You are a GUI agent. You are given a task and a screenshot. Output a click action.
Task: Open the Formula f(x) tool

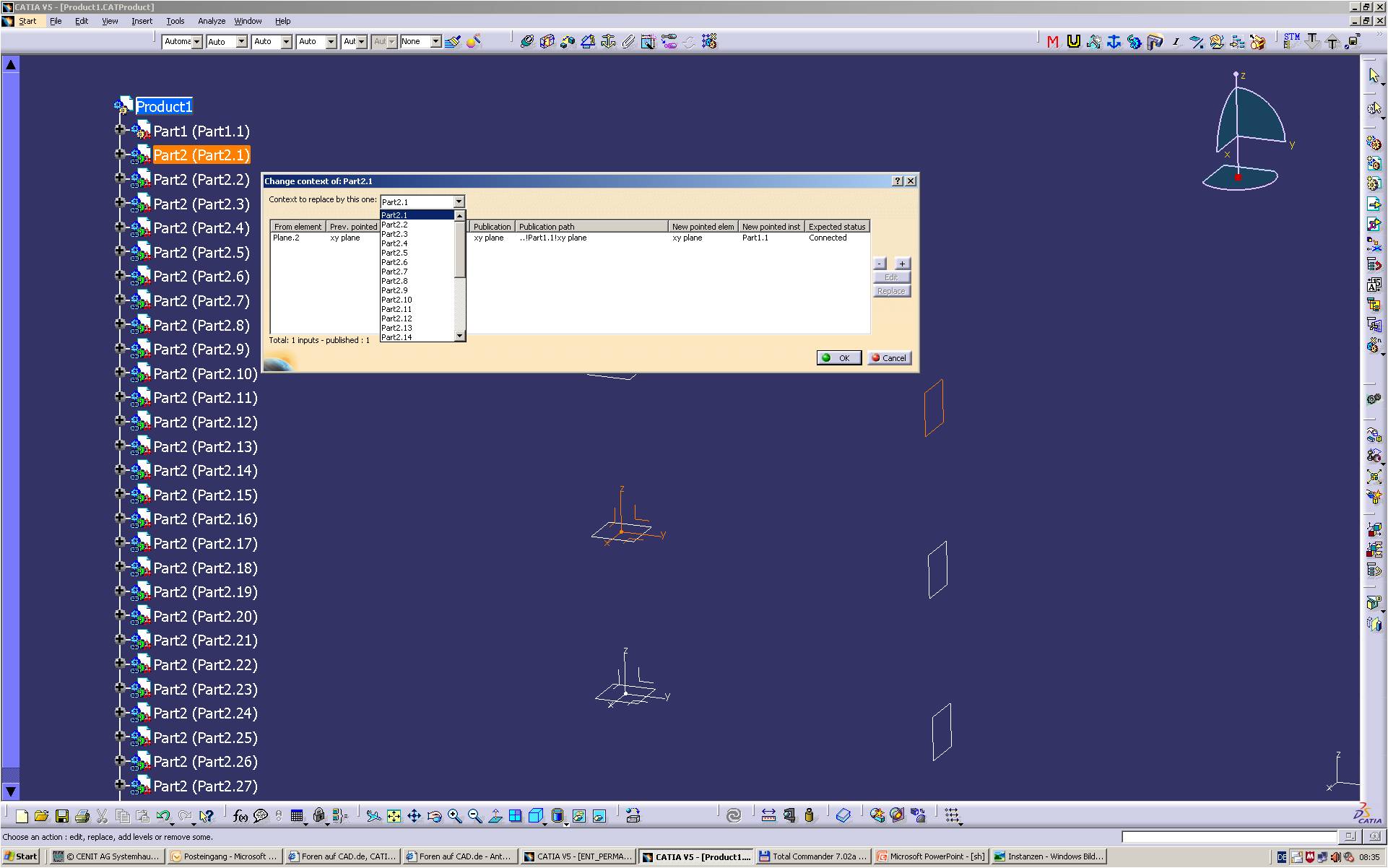[x=240, y=816]
